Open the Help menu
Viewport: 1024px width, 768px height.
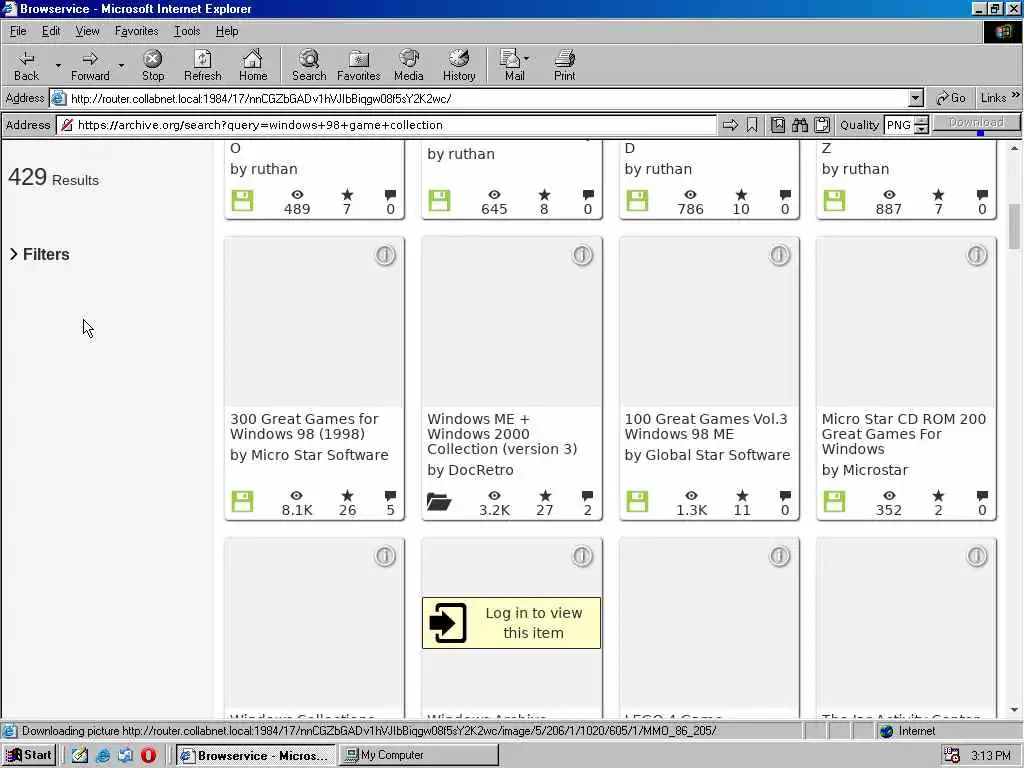[x=227, y=31]
